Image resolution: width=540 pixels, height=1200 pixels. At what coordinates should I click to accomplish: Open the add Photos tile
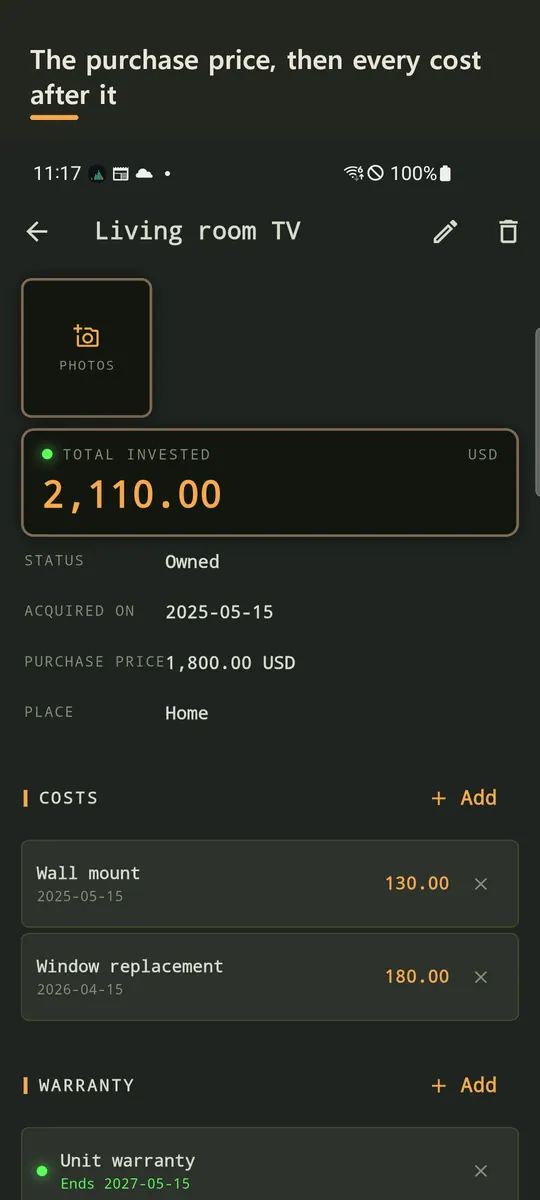coord(87,347)
